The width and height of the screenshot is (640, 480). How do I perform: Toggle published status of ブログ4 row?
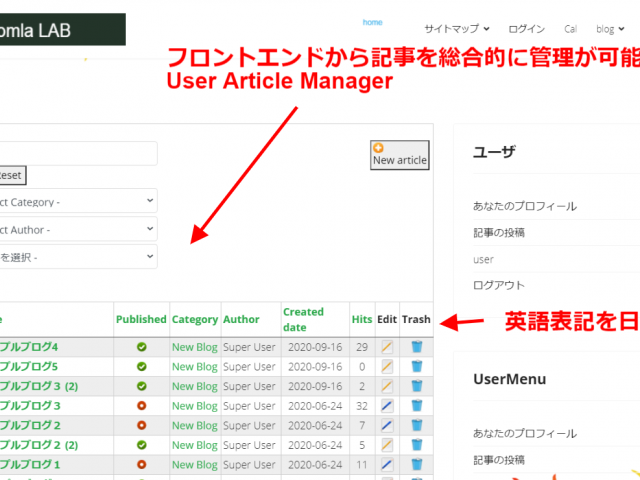[x=142, y=347]
